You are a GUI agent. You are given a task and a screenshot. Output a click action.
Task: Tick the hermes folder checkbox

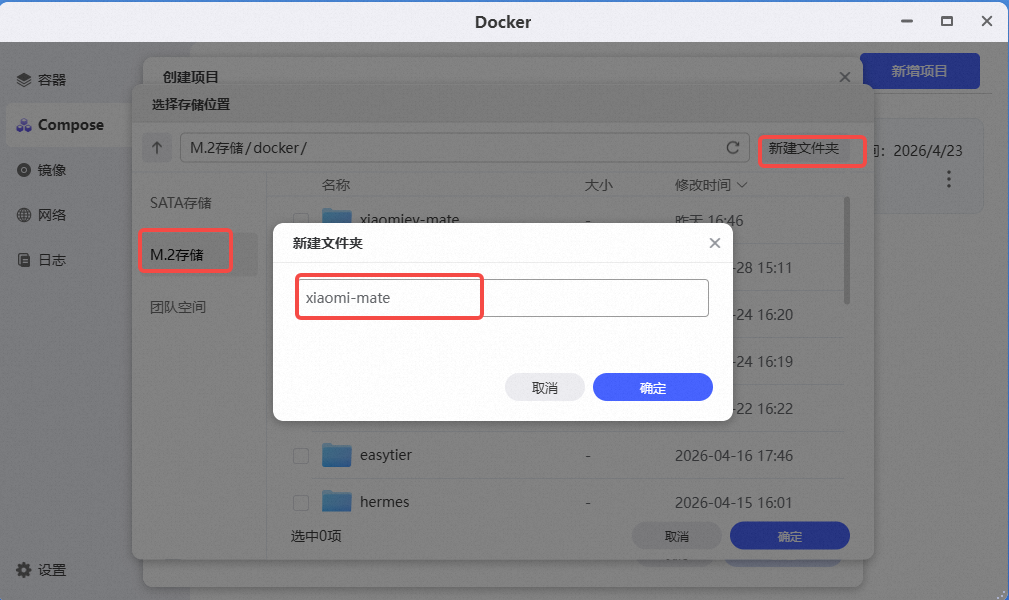tap(301, 502)
